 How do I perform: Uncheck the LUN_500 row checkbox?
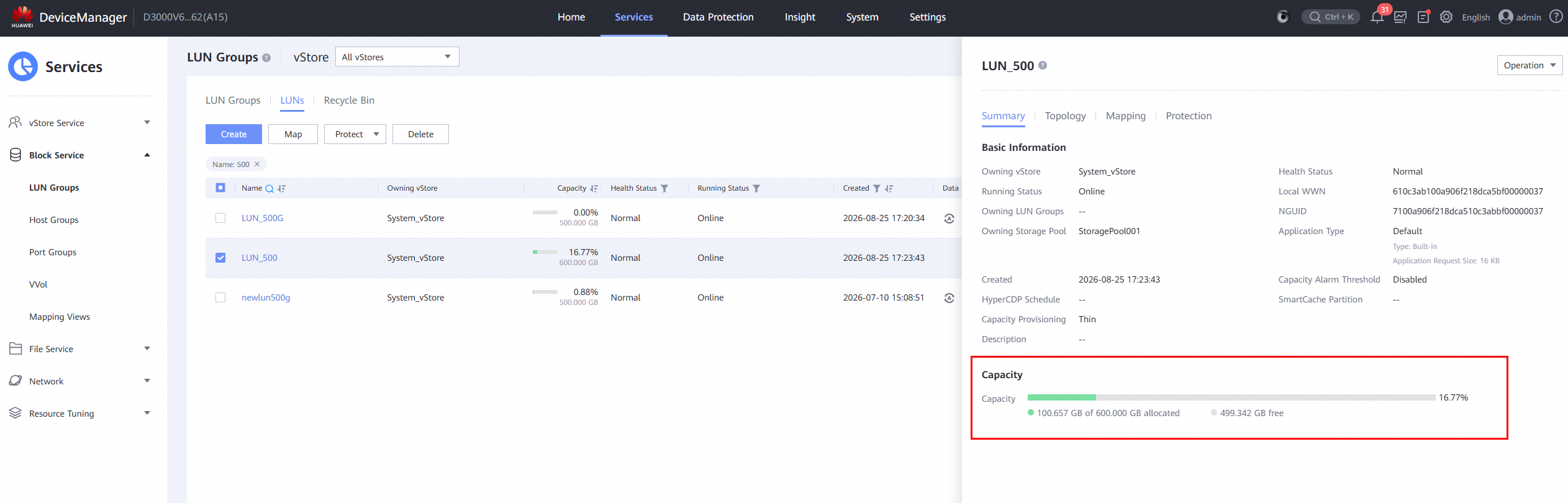[220, 258]
